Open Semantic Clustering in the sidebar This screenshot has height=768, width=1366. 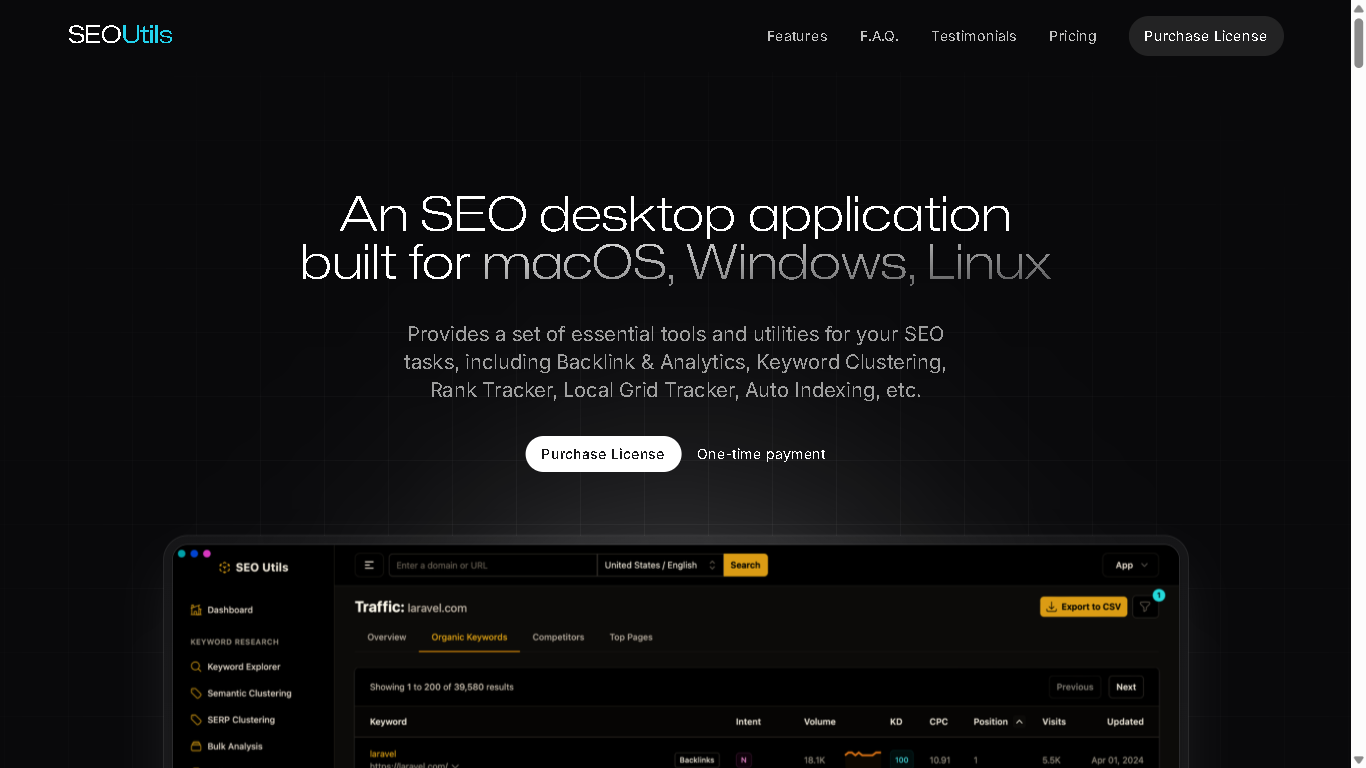[x=249, y=693]
